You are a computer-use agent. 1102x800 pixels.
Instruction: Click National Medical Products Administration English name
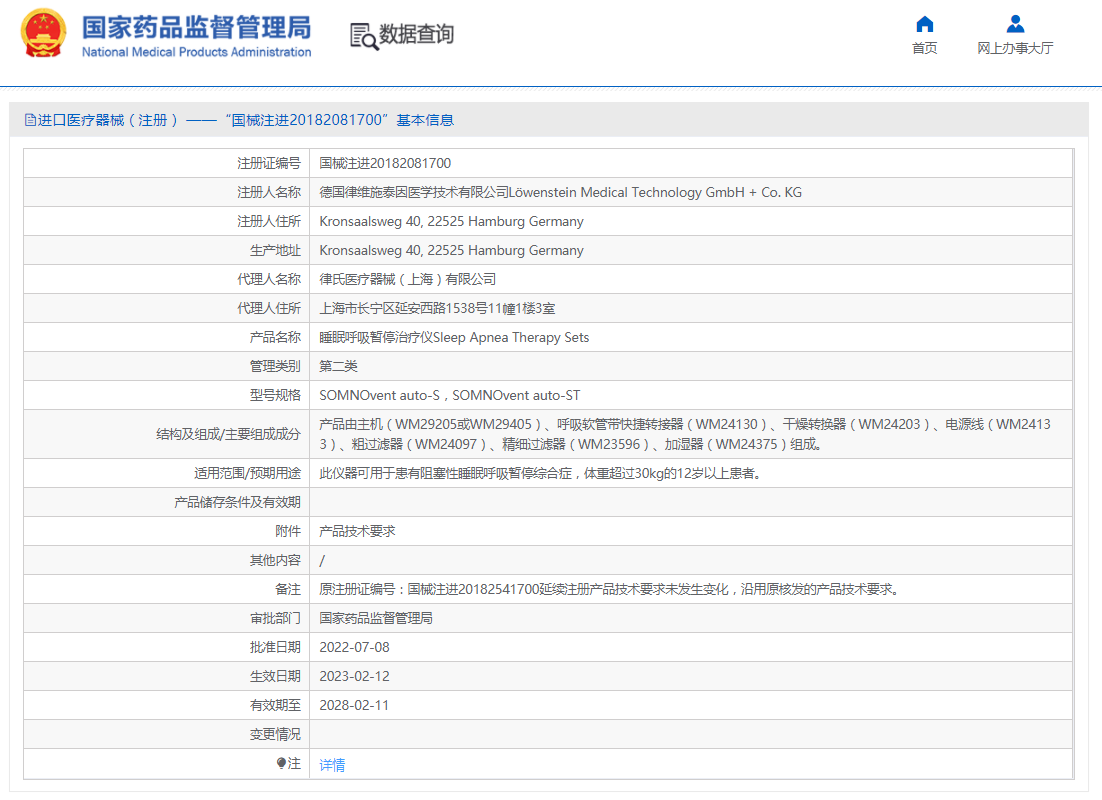(x=196, y=52)
